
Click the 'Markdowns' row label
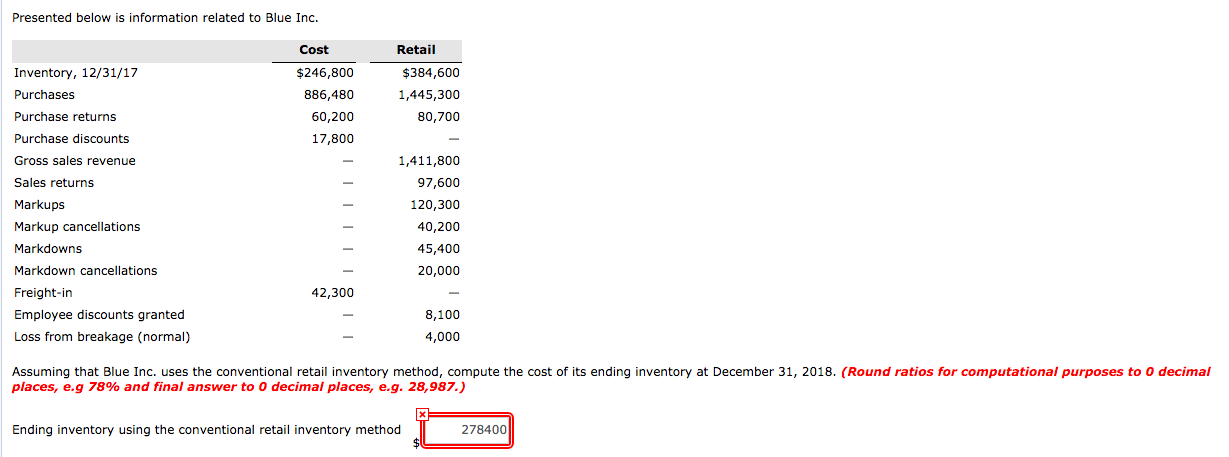[48, 249]
